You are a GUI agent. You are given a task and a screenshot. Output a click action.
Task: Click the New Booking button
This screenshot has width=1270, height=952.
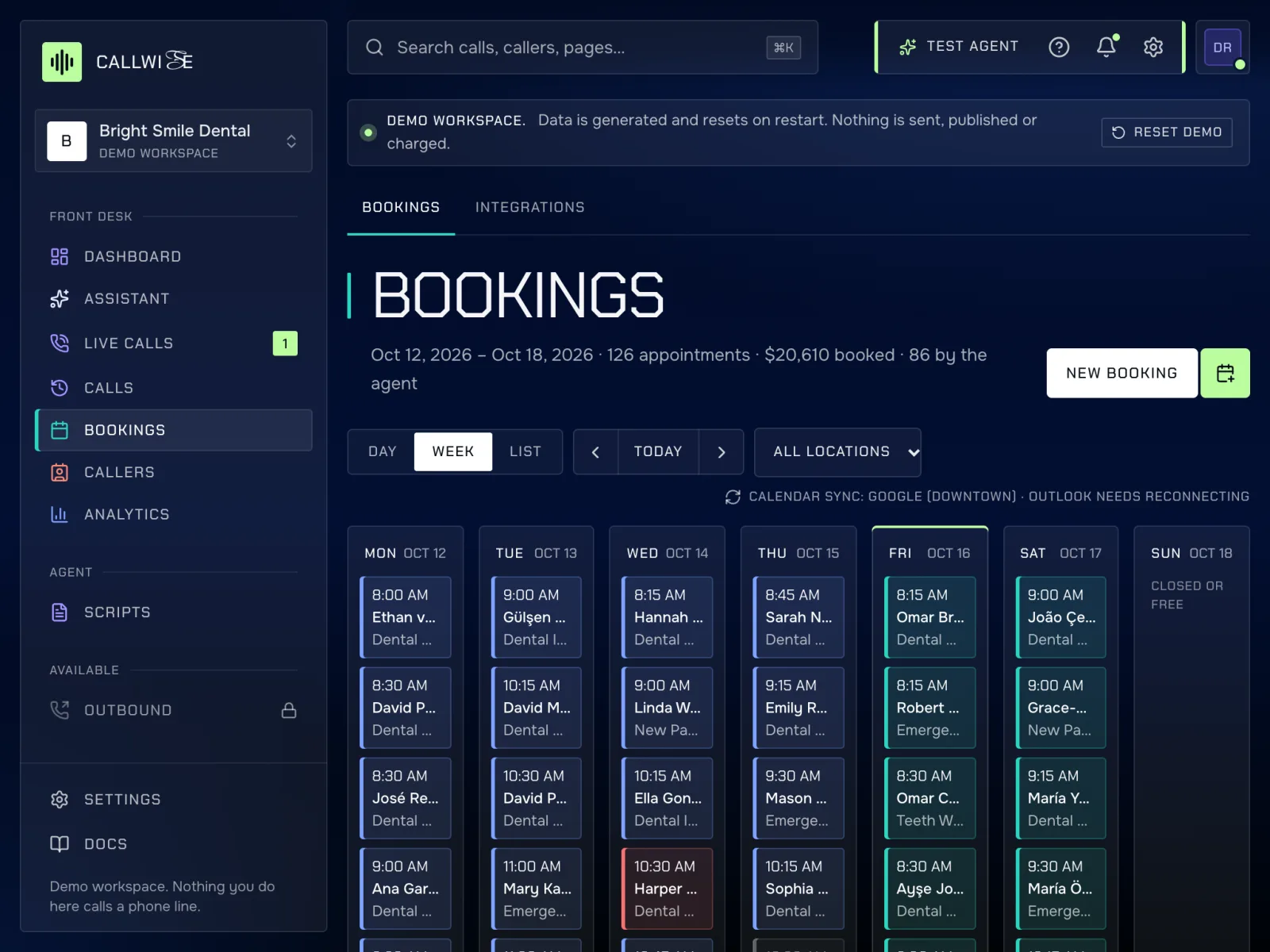coord(1122,373)
